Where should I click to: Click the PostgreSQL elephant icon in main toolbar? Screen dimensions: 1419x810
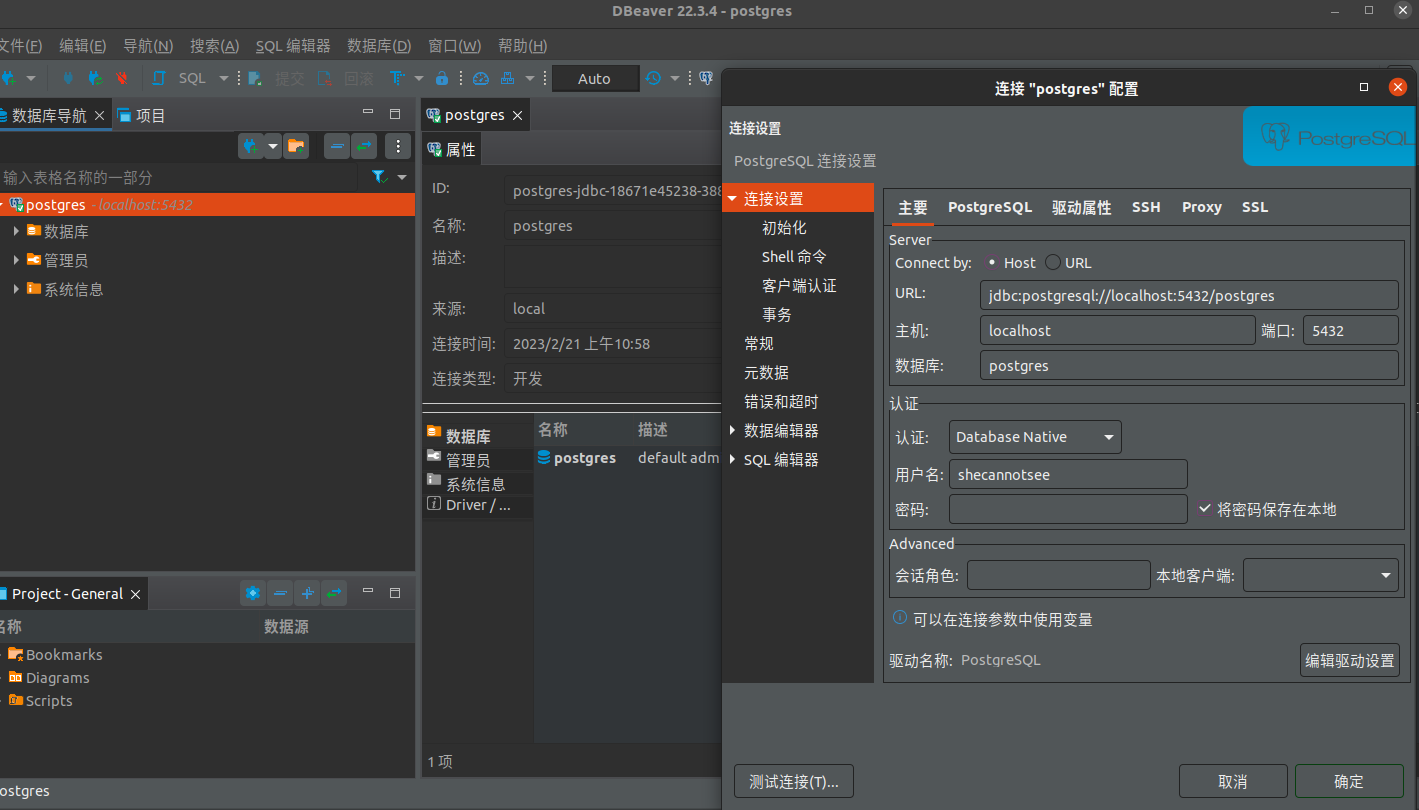[x=706, y=78]
